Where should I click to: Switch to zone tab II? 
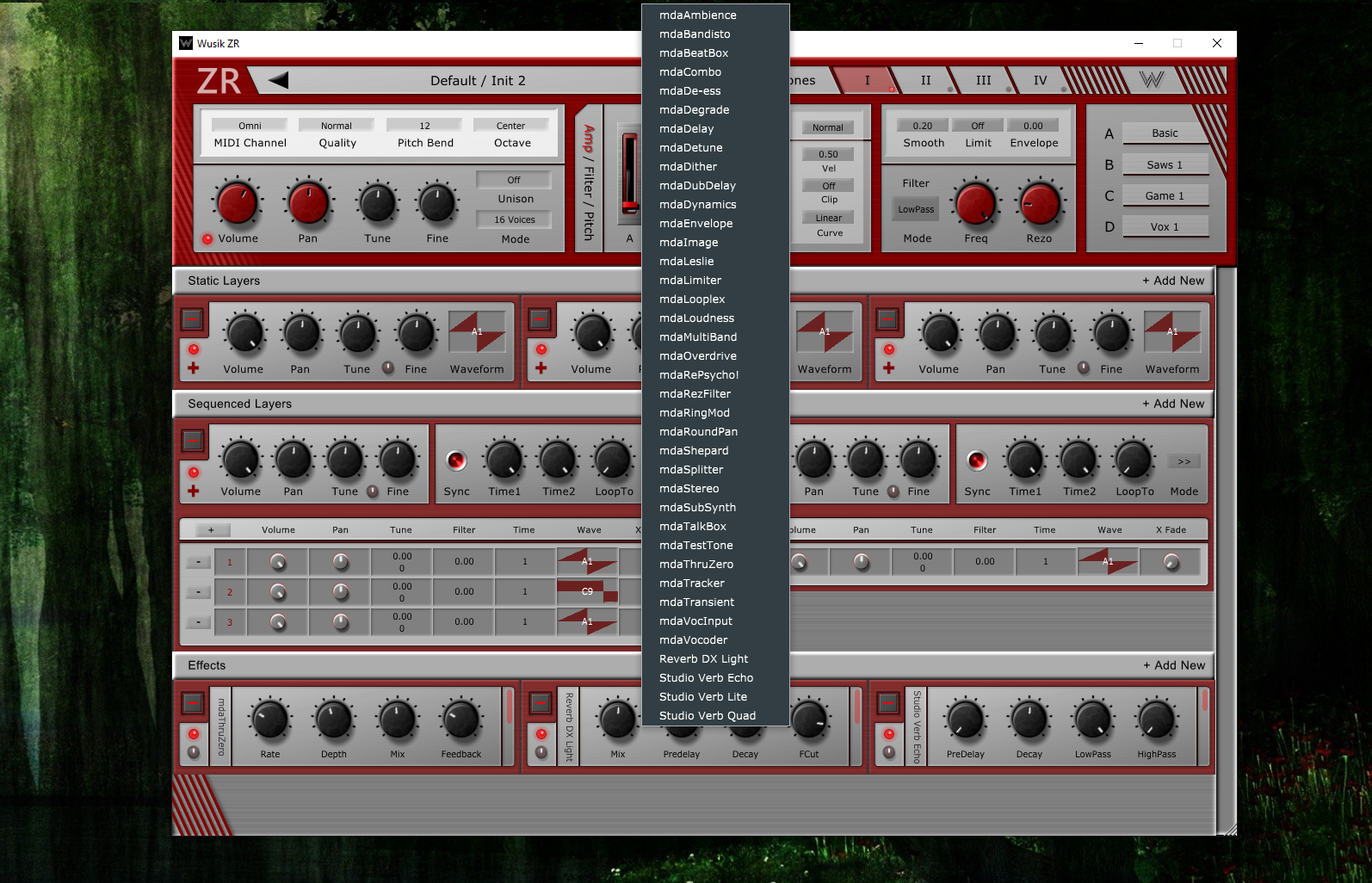pyautogui.click(x=926, y=80)
